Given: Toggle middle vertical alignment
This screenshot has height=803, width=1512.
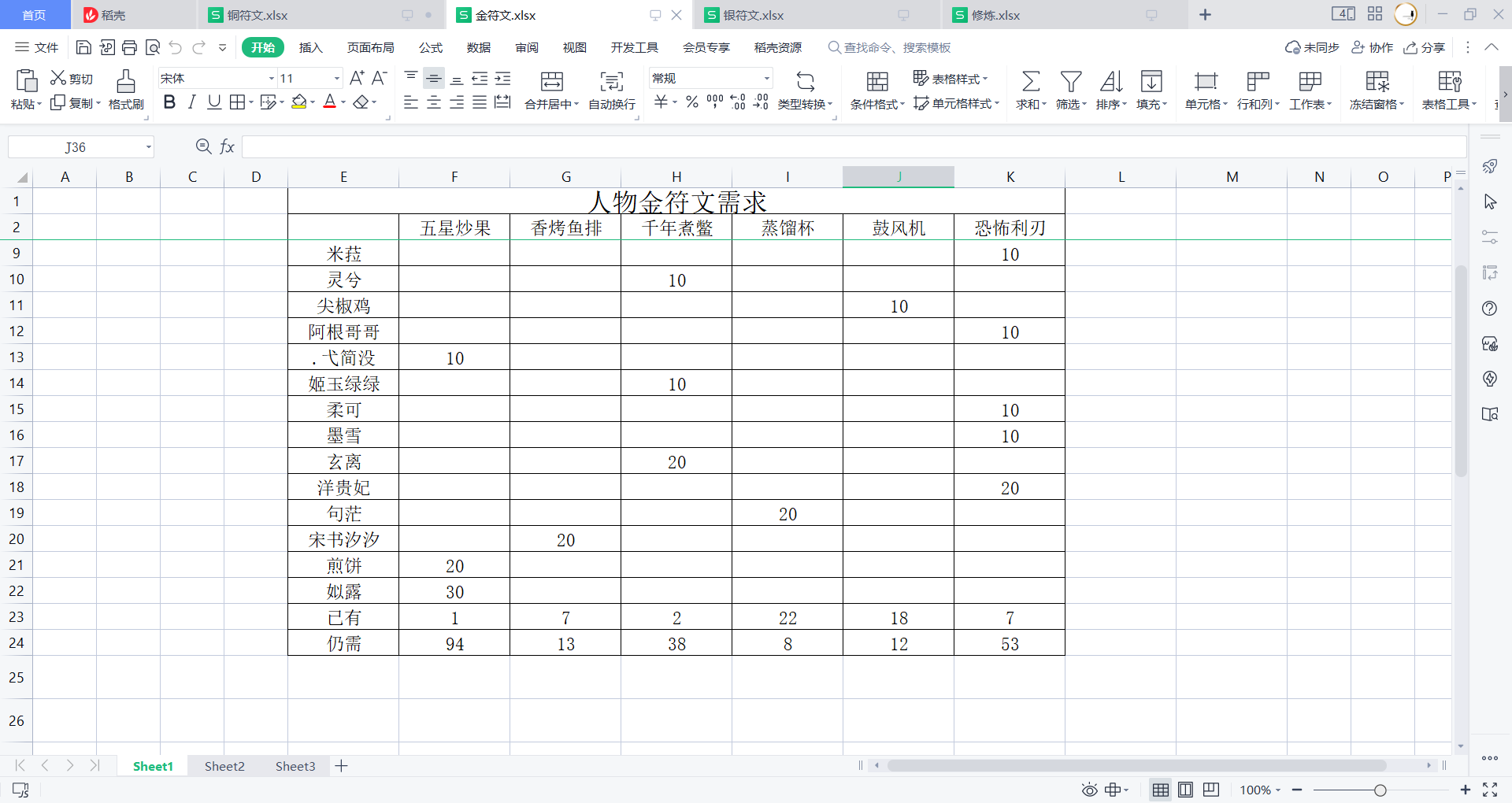Looking at the screenshot, I should 434,78.
